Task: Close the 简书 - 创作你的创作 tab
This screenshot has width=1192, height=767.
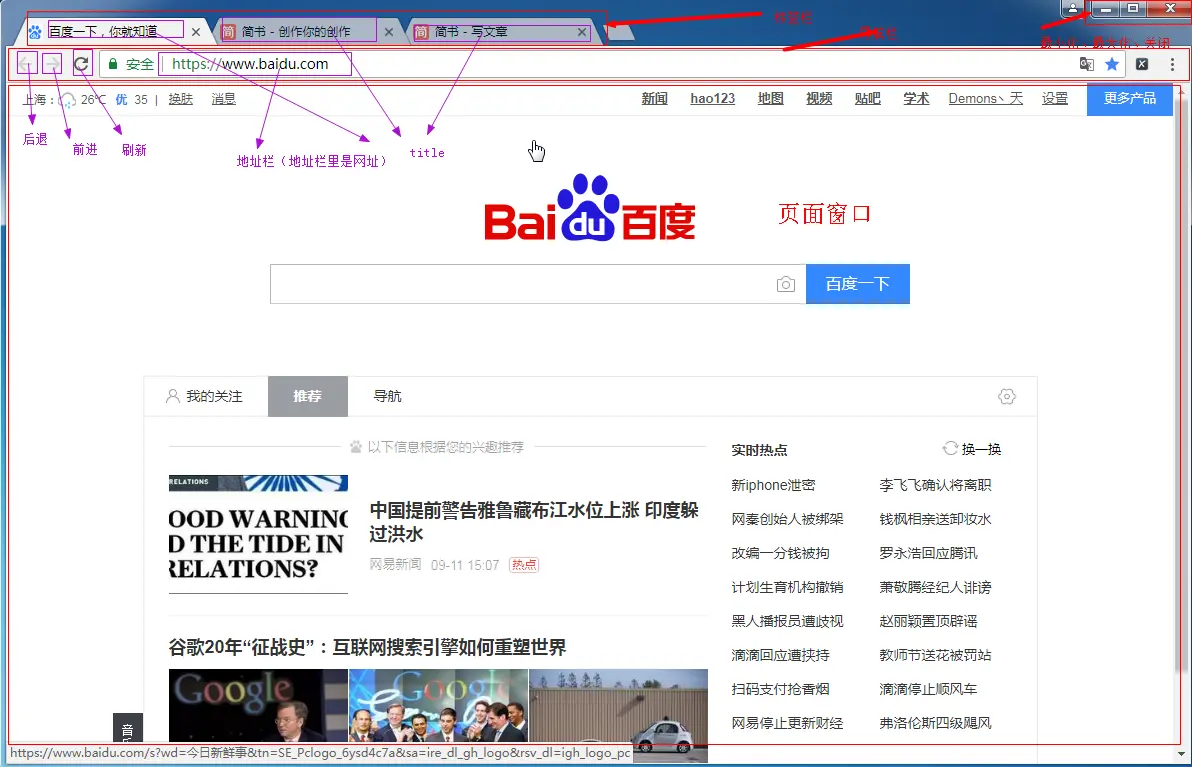Action: click(x=388, y=32)
